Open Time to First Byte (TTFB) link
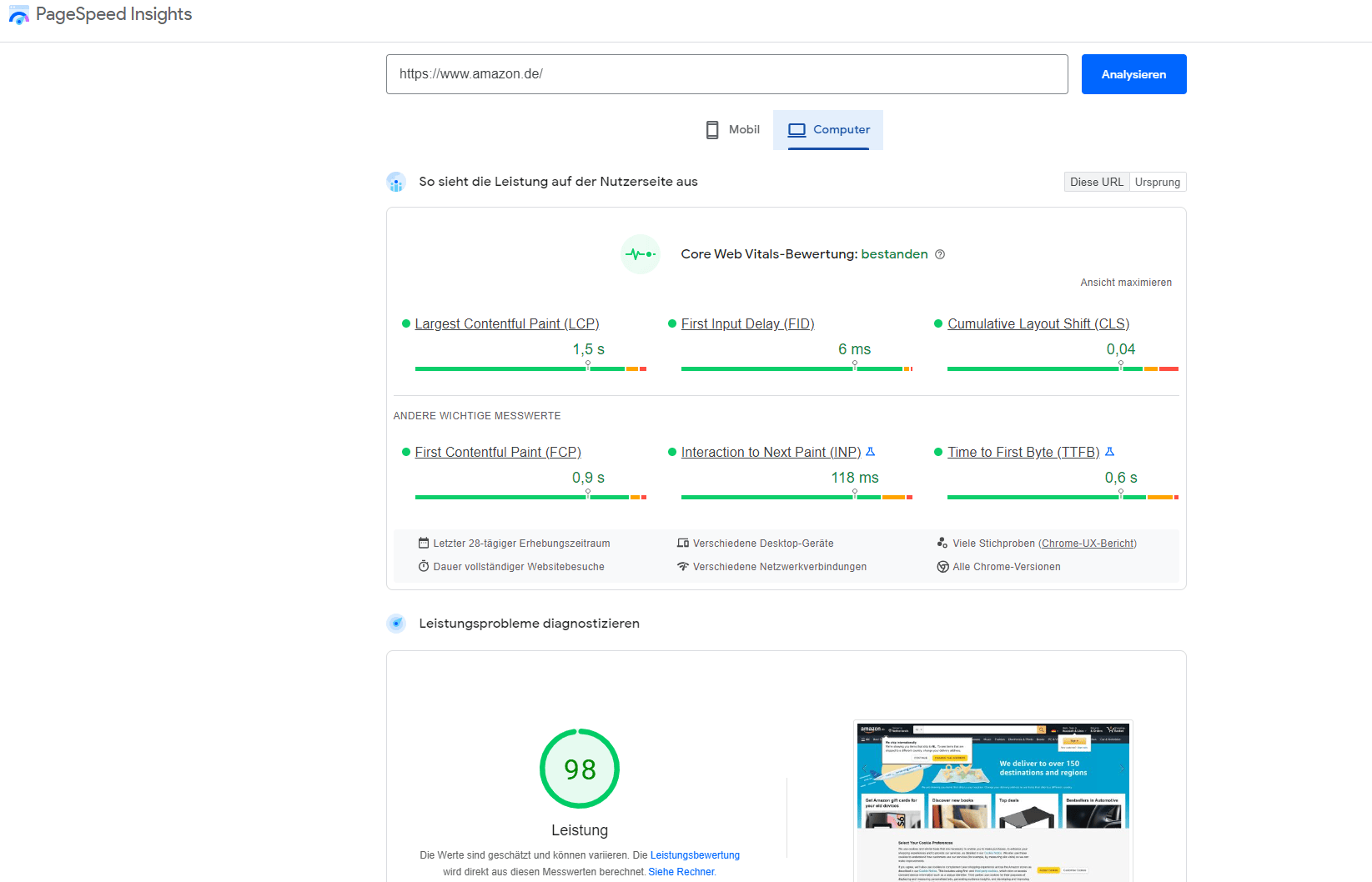1372x882 pixels. coord(1023,452)
